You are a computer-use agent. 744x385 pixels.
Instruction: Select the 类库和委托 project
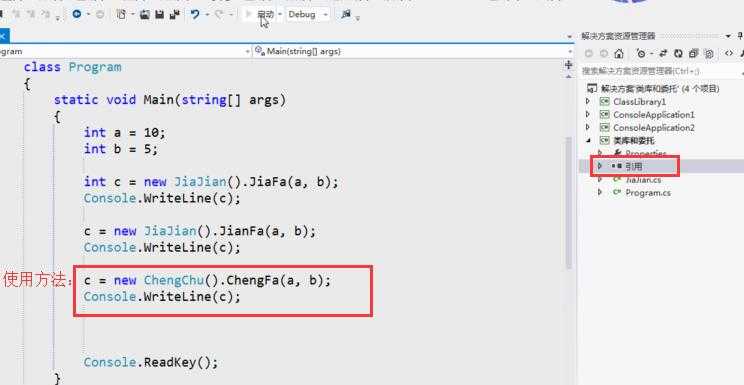point(633,141)
